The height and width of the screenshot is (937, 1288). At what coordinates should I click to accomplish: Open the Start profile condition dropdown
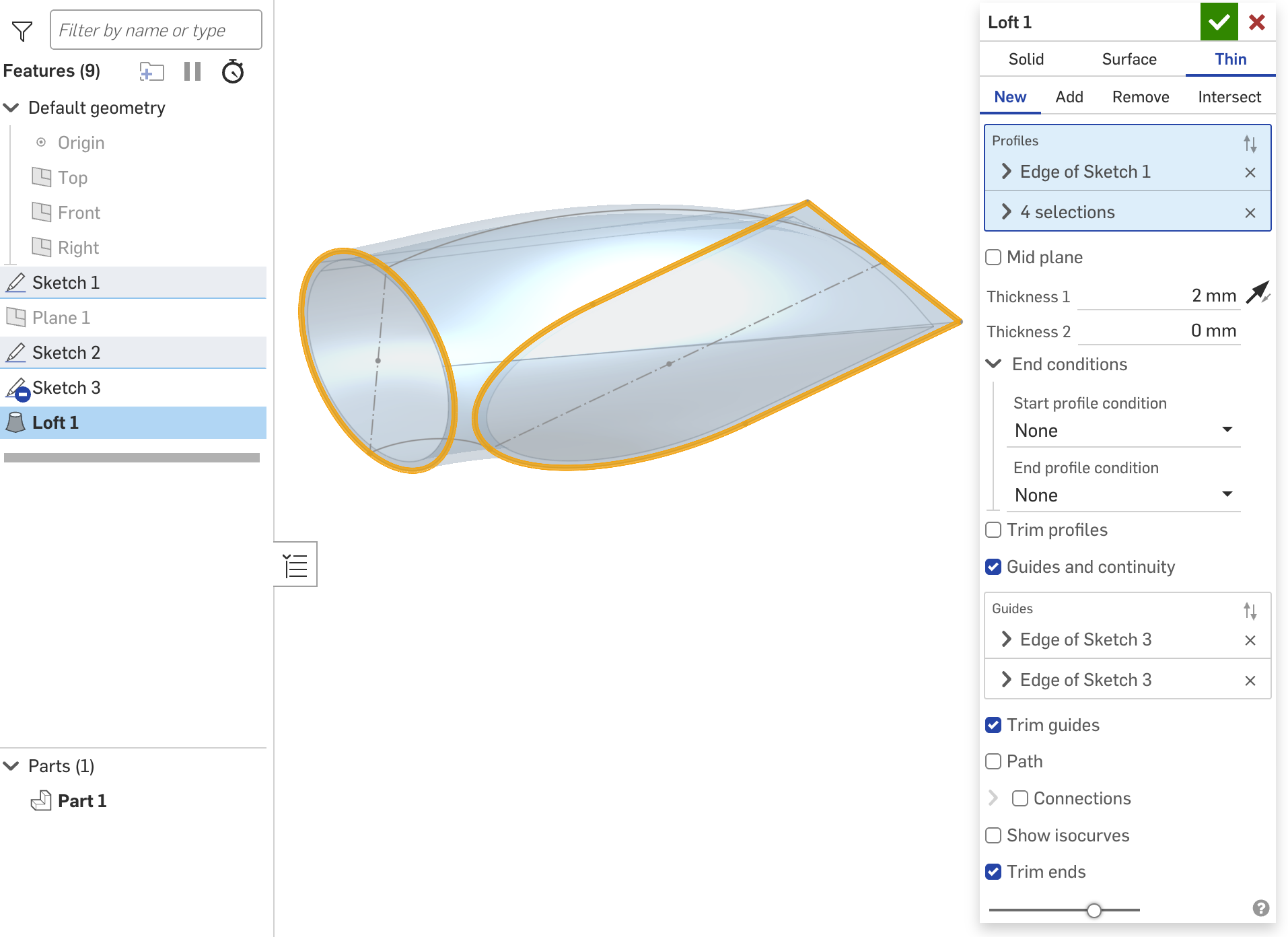point(1123,430)
